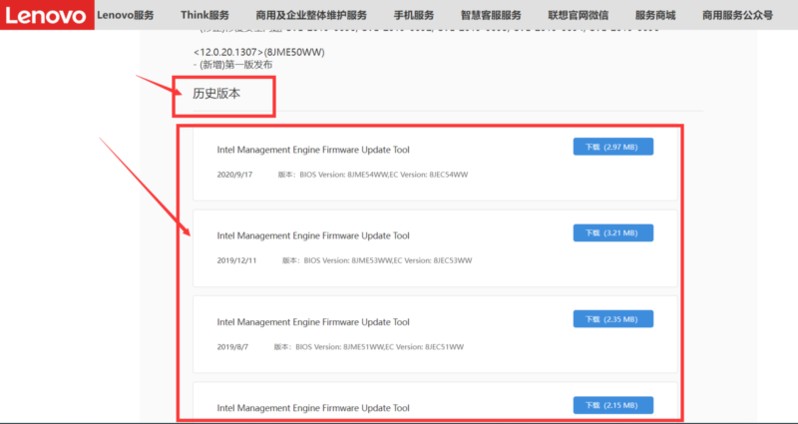Visit the 服务商城 navigation item

click(655, 15)
